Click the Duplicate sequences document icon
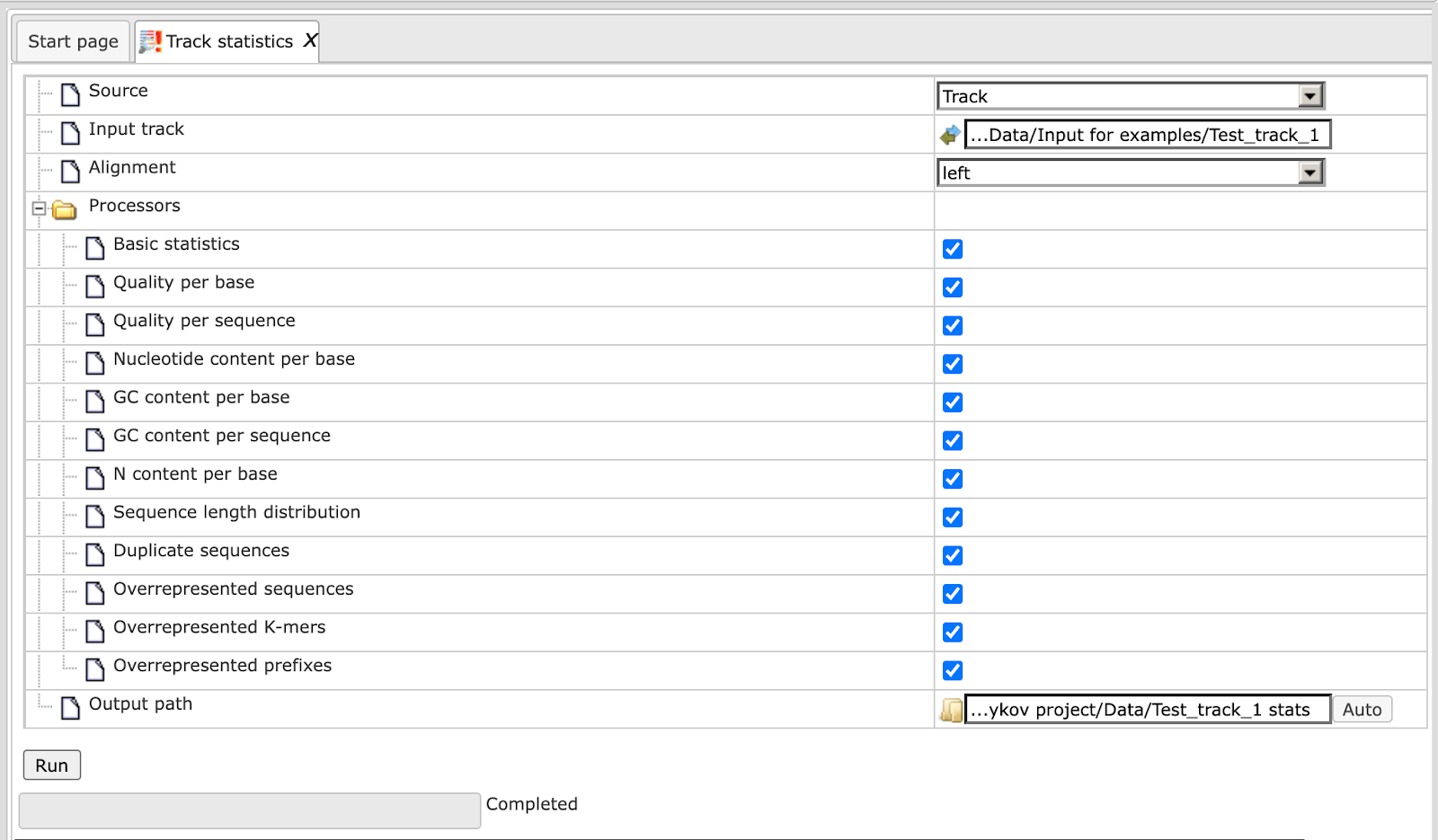The height and width of the screenshot is (840, 1438). pos(94,555)
